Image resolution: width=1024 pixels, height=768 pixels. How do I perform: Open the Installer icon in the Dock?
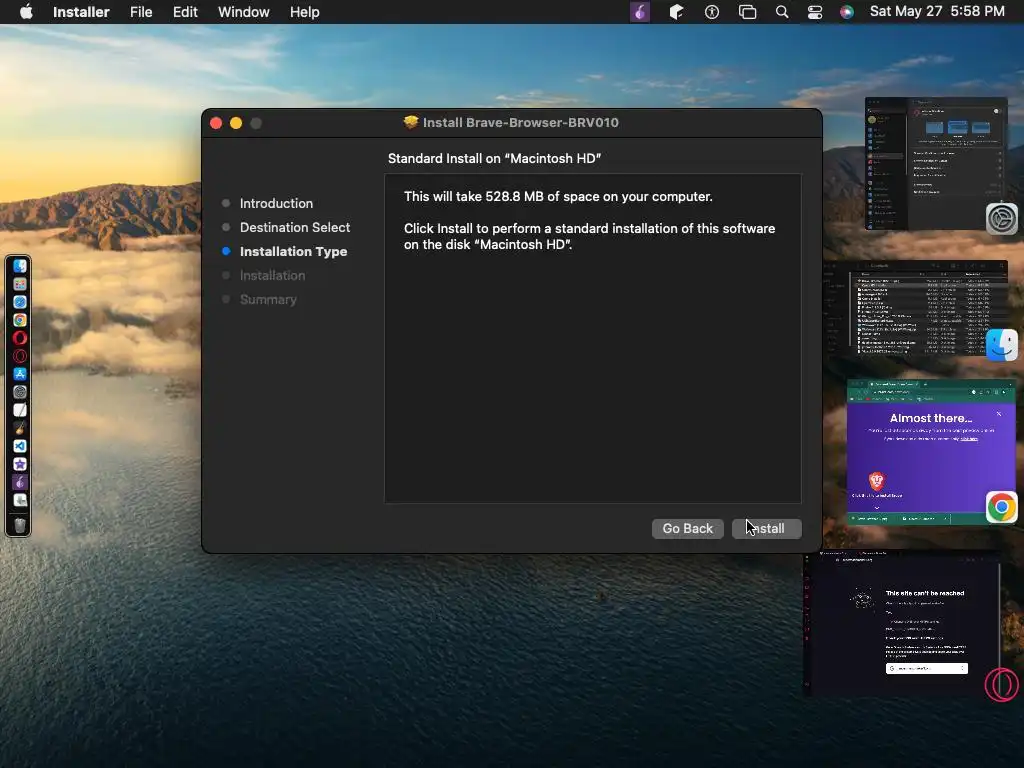(20, 500)
